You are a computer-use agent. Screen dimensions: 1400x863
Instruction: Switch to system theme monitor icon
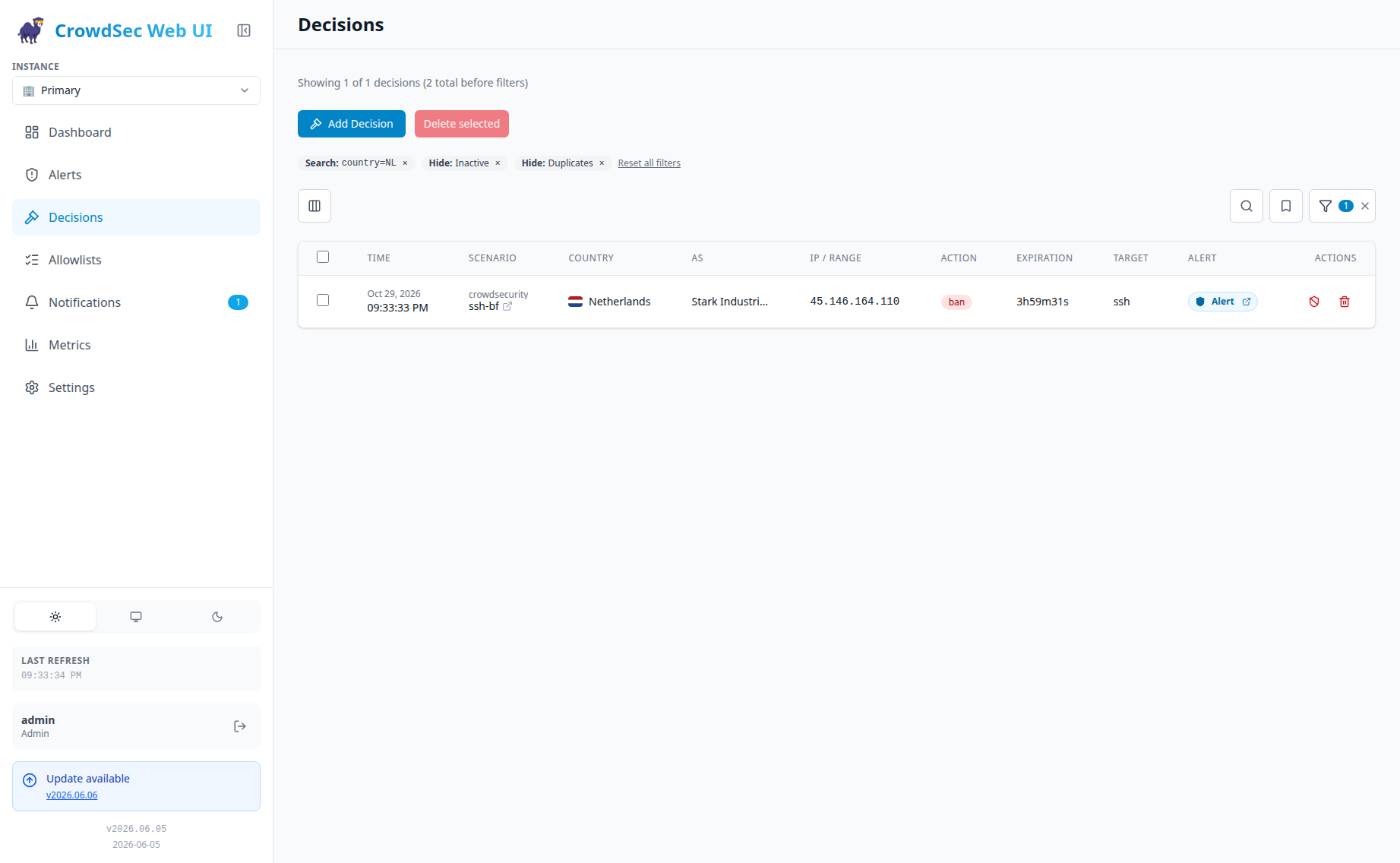(136, 617)
